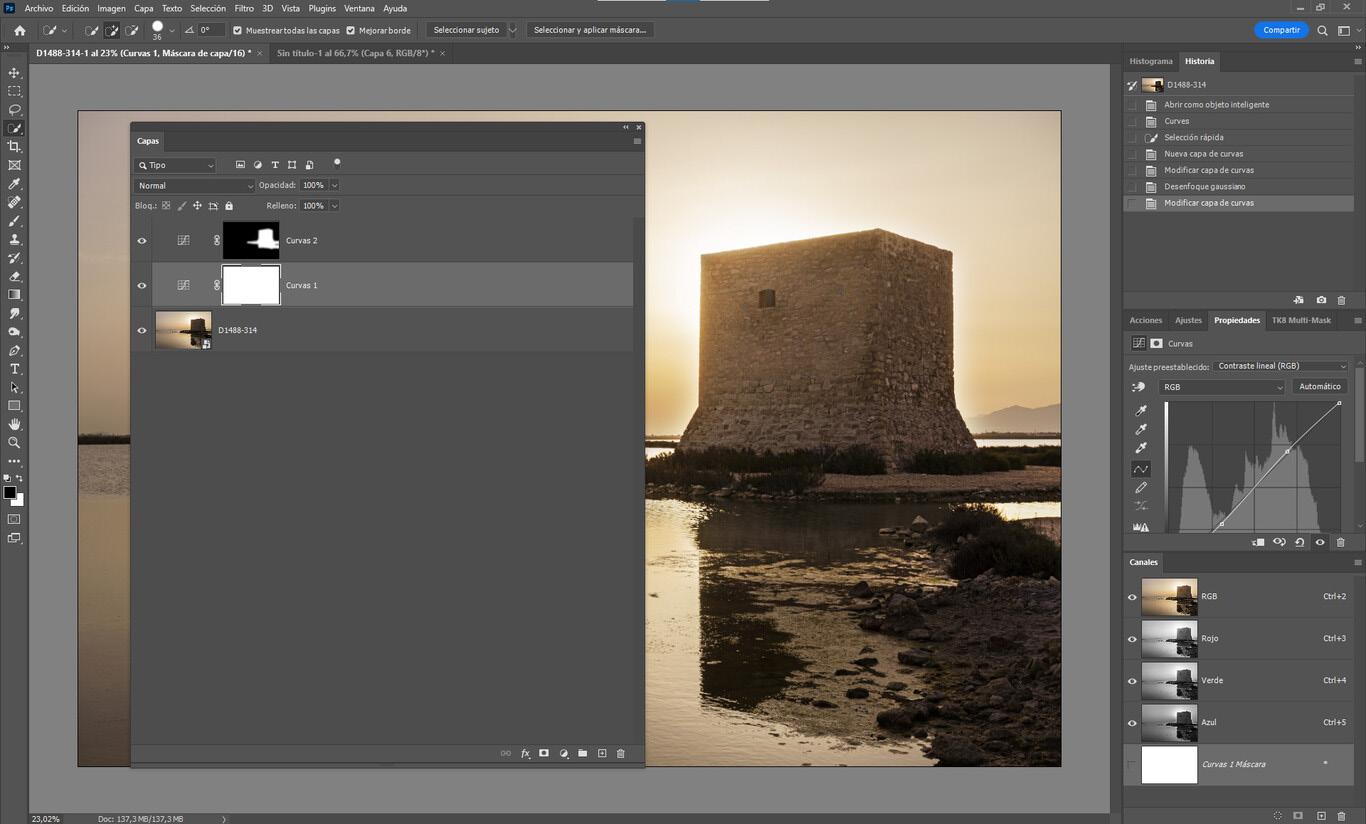Toggle 'Muestrear todas las capas' checkbox
Viewport: 1366px width, 824px height.
[237, 30]
